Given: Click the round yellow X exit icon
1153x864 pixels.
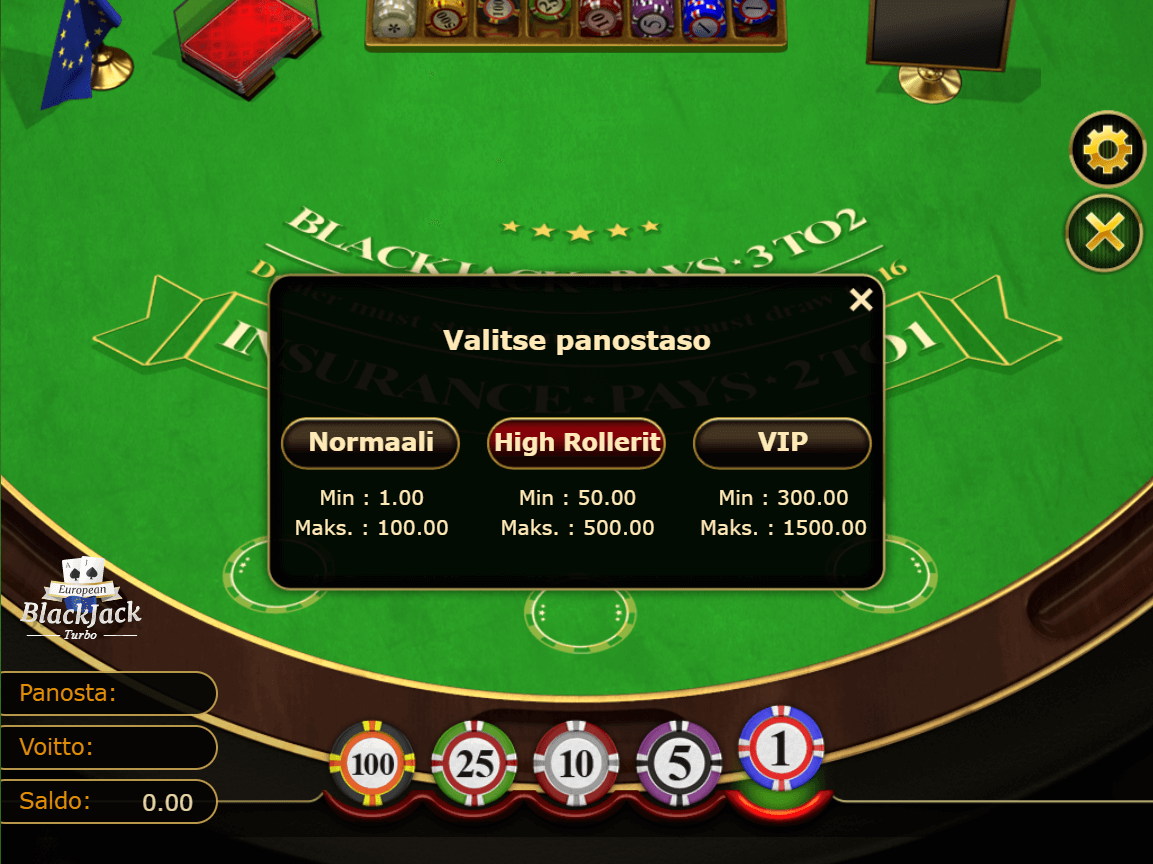Looking at the screenshot, I should [x=1104, y=233].
